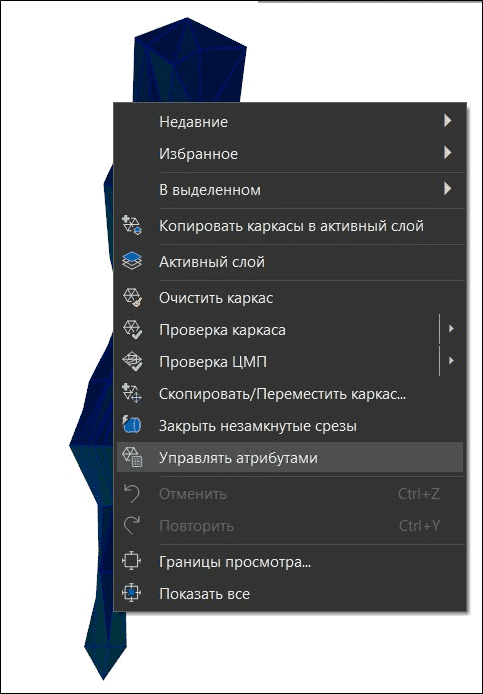The width and height of the screenshot is (483, 694).
Task: Click the Показать все icon
Action: click(131, 594)
